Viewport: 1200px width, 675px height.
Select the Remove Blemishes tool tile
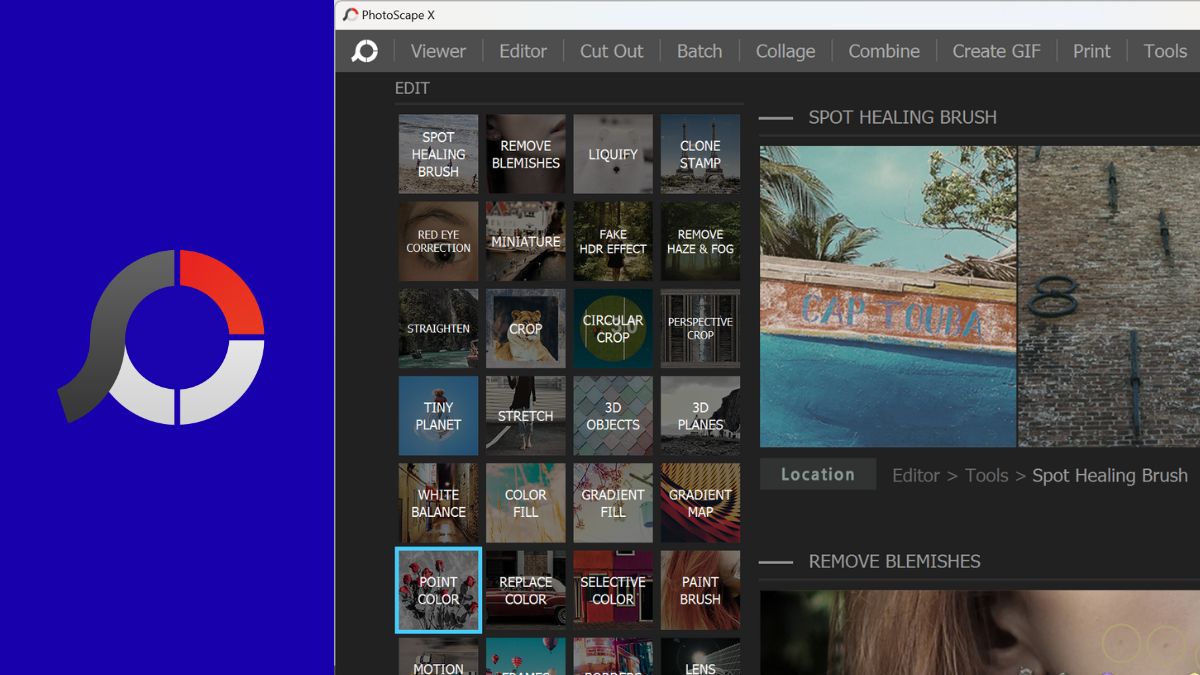[526, 154]
